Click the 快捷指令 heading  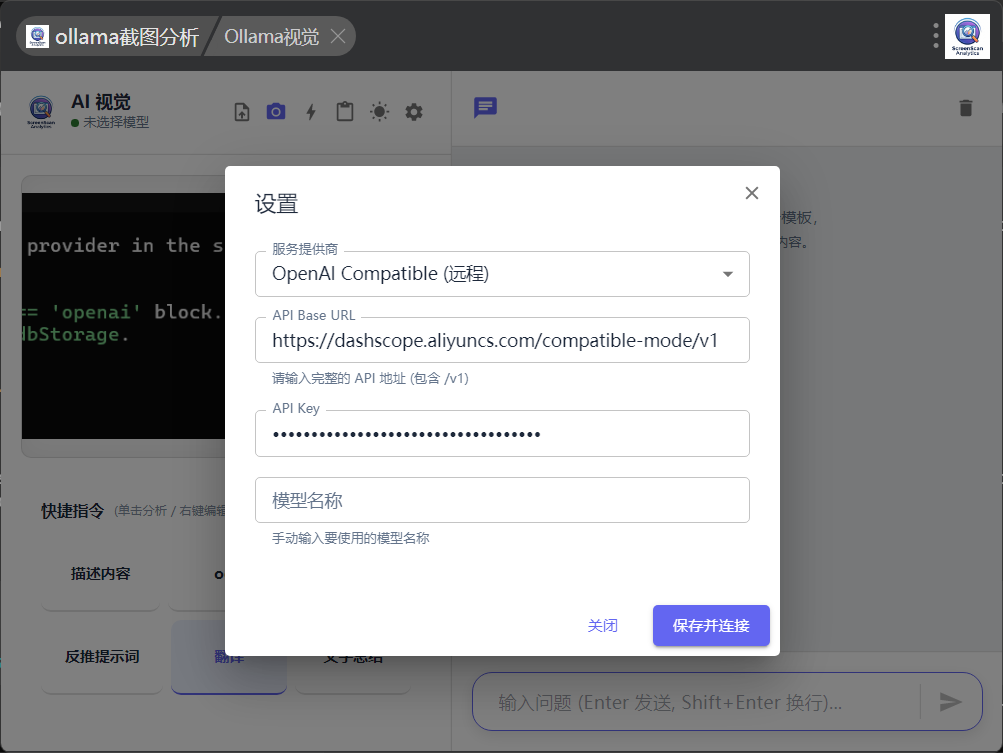(72, 511)
